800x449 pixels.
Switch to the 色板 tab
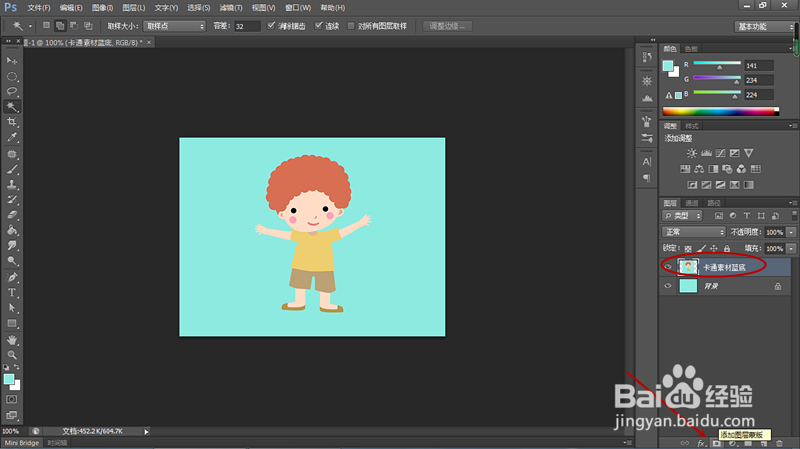pos(691,49)
